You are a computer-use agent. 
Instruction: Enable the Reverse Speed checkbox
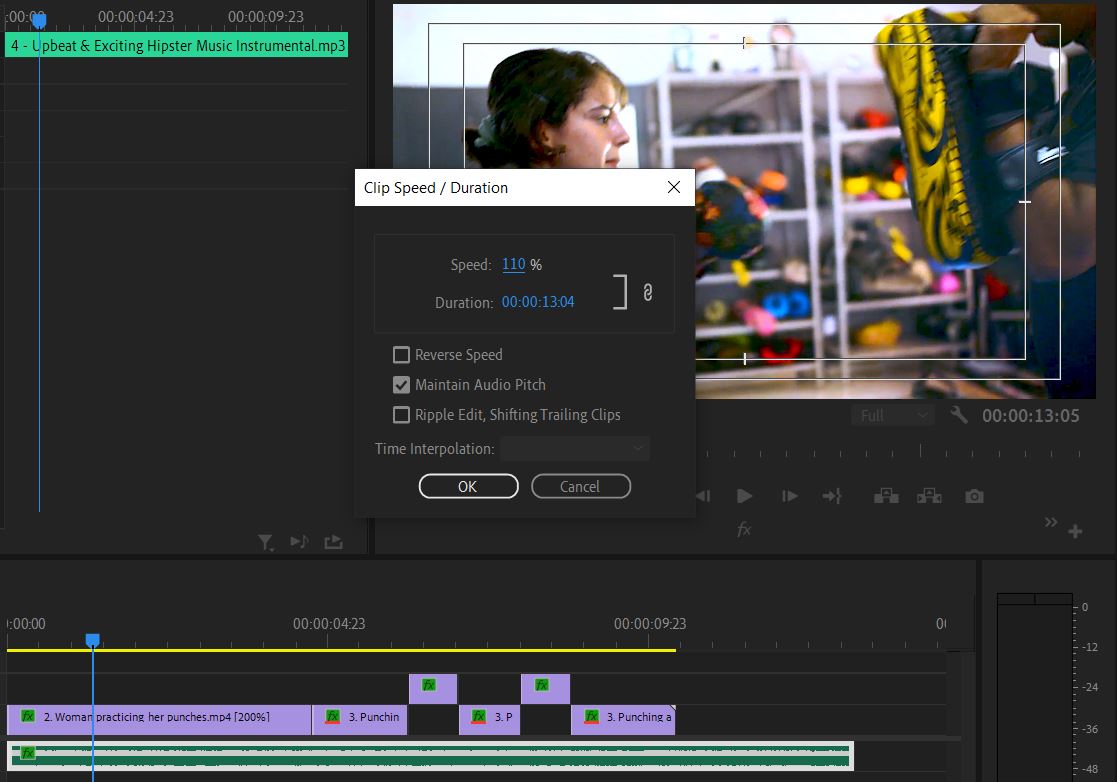pos(402,355)
